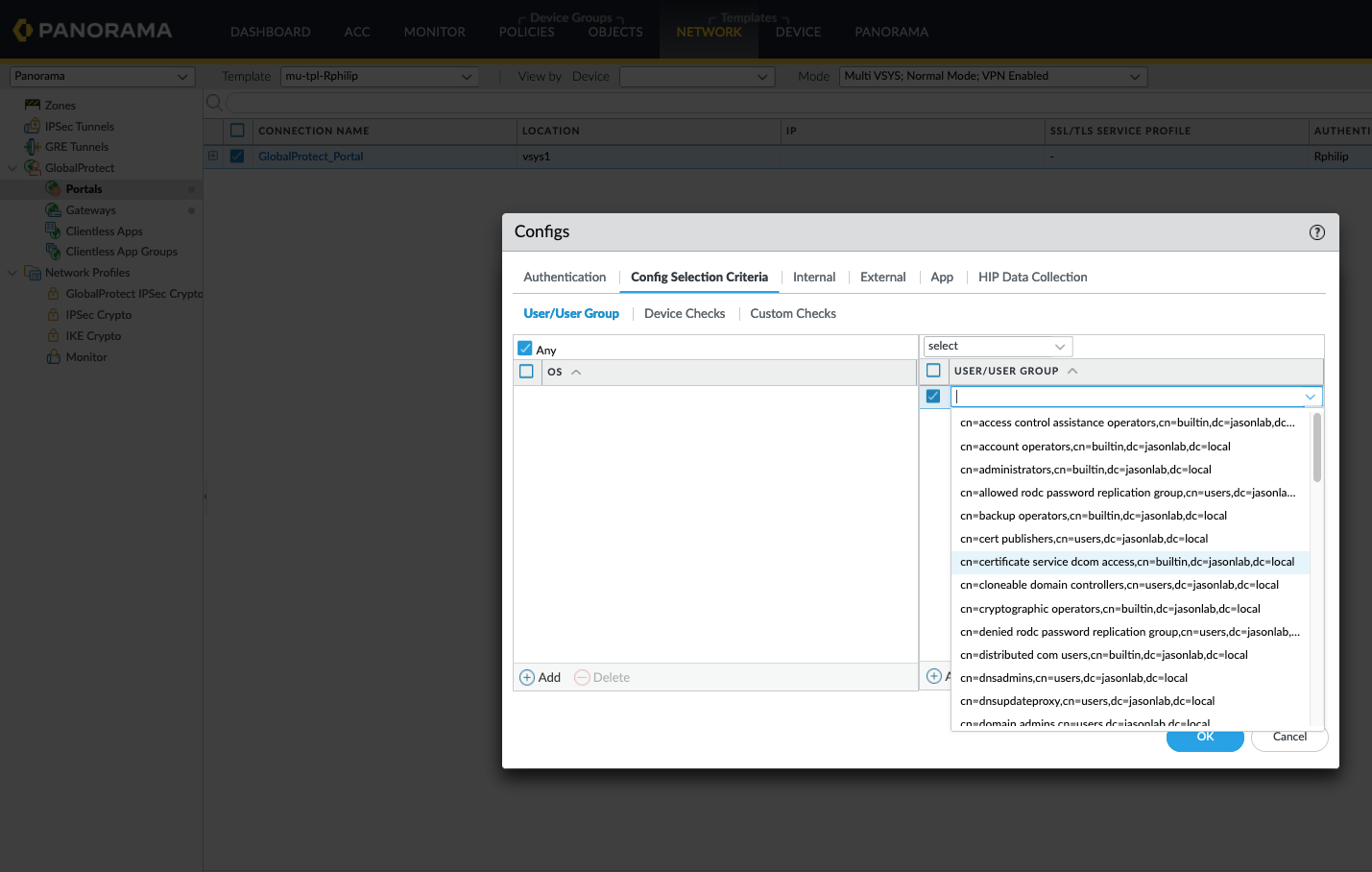Open the 'select' dropdown above user group
The width and height of the screenshot is (1372, 872).
pyautogui.click(x=997, y=346)
